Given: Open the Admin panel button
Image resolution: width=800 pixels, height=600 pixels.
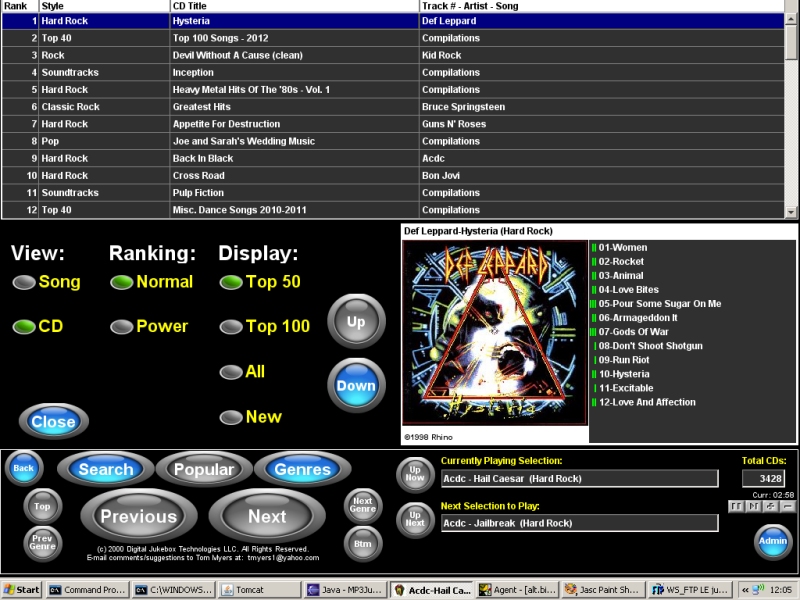Looking at the screenshot, I should [x=773, y=541].
